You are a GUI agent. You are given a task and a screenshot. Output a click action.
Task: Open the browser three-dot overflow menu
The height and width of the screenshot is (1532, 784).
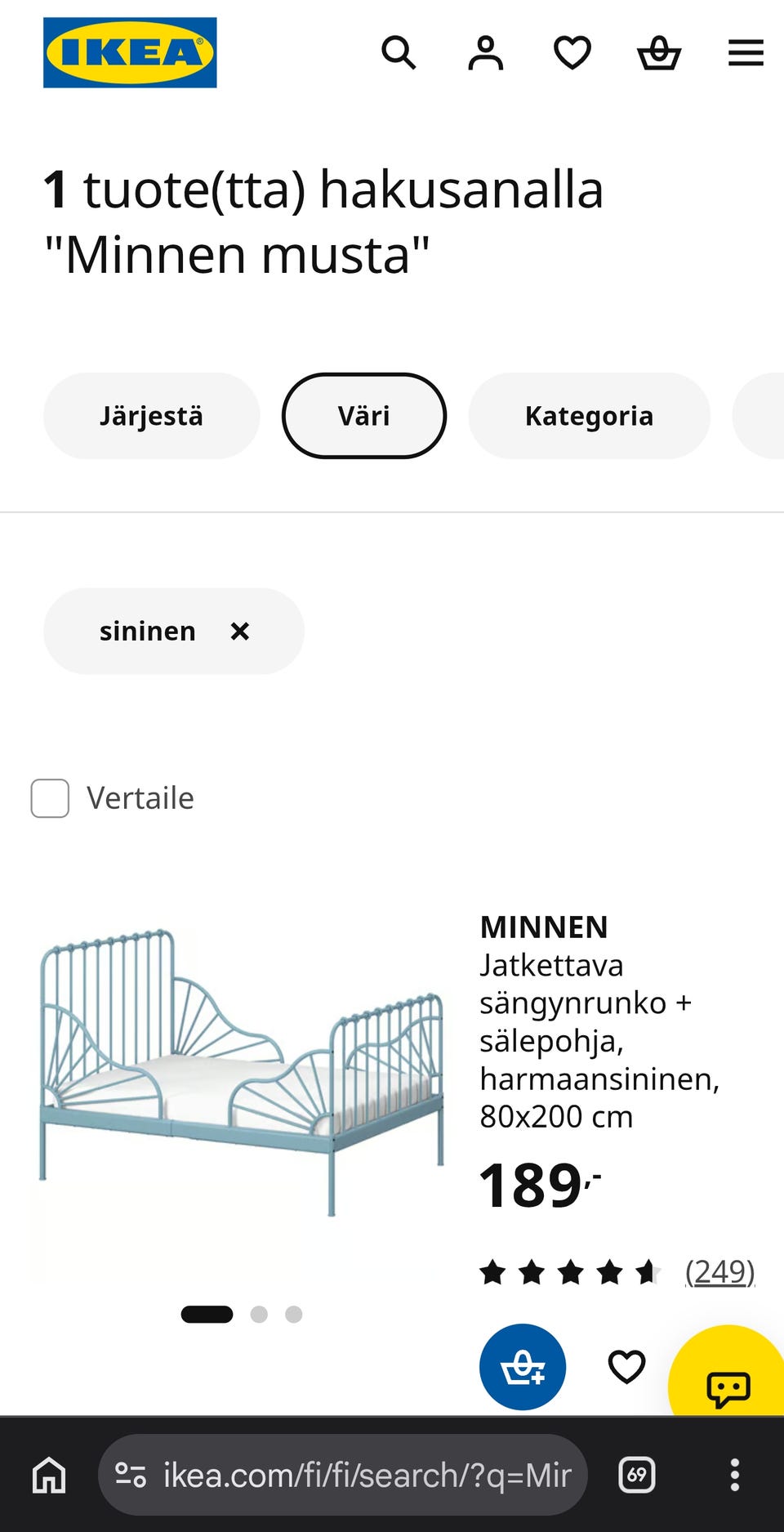click(735, 1476)
